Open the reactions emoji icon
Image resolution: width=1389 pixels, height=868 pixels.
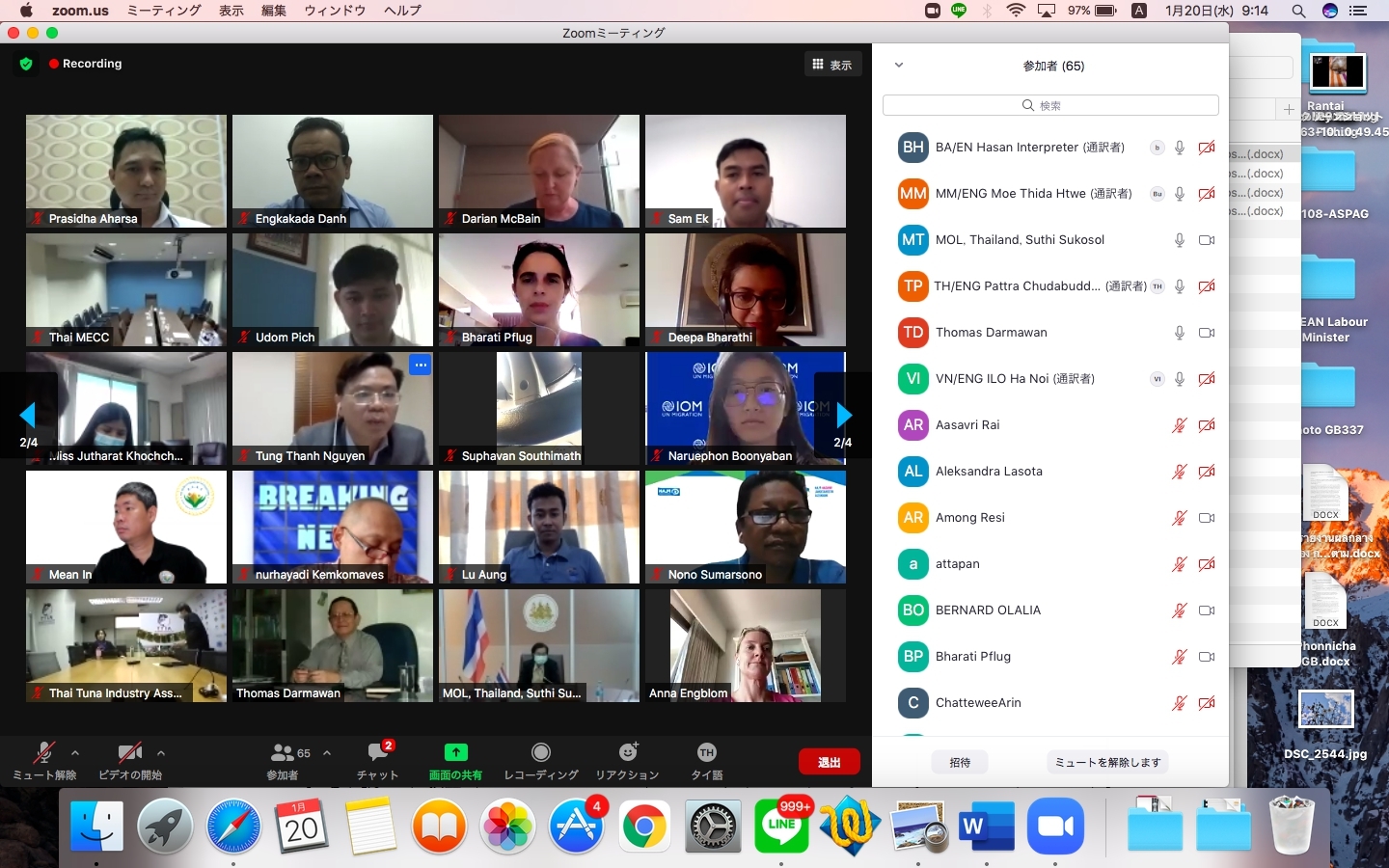click(x=628, y=753)
